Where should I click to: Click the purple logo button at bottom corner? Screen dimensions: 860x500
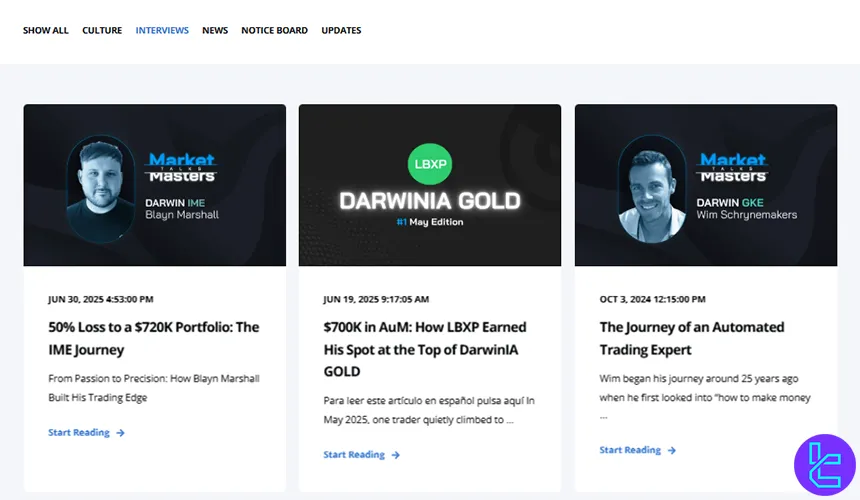tap(825, 465)
